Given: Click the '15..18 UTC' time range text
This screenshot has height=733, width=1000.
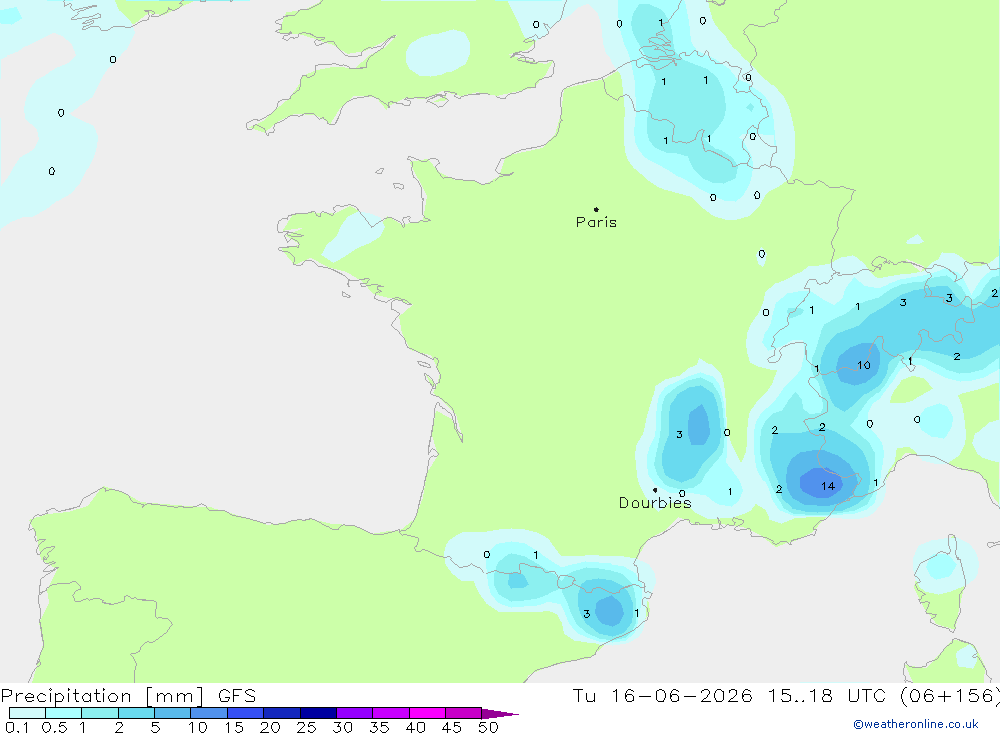Looking at the screenshot, I should pos(827,695).
